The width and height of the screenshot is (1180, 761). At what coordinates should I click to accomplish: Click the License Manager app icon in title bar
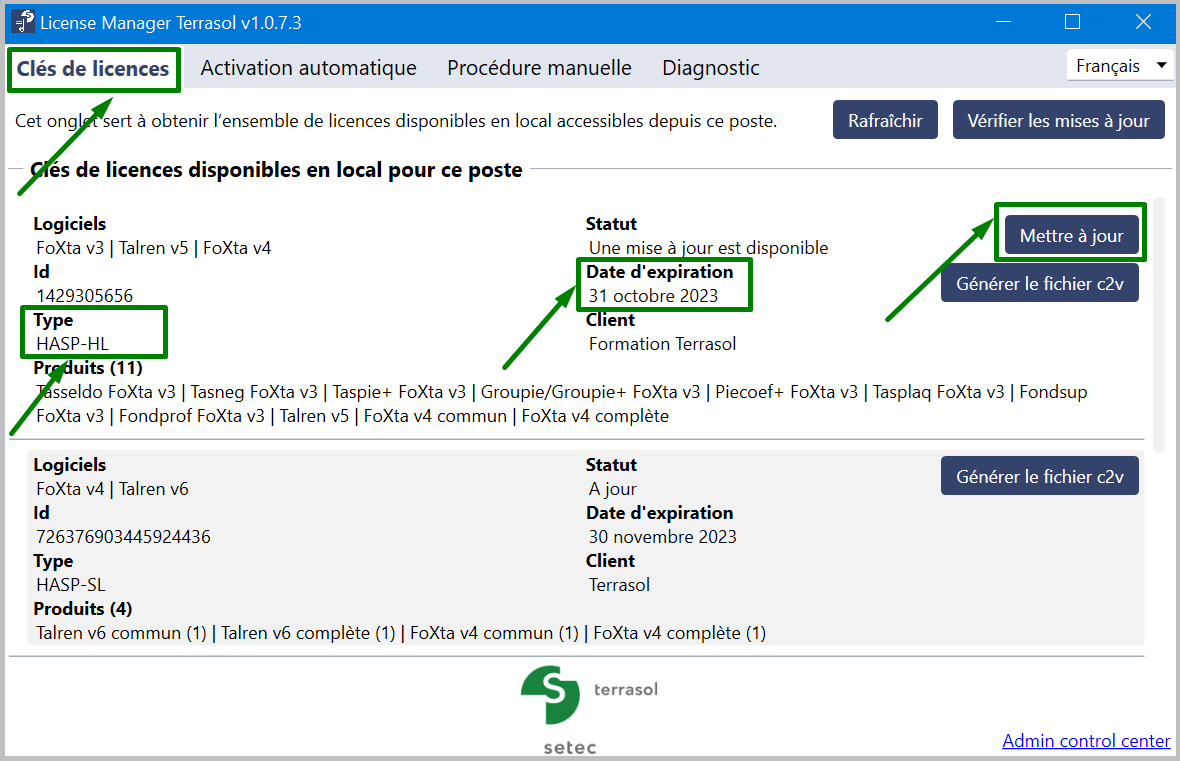[x=23, y=22]
